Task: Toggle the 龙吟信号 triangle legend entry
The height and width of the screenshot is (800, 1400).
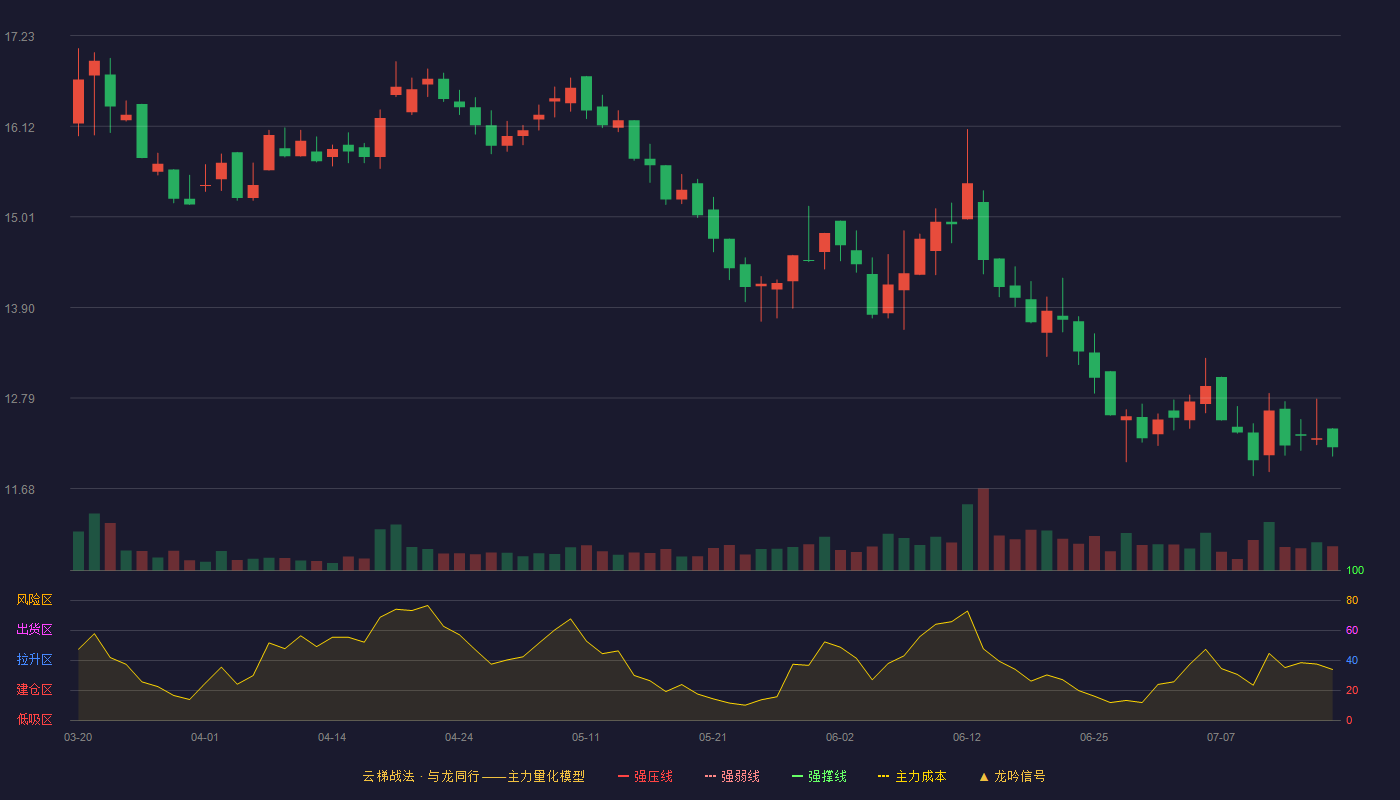Action: pos(1011,776)
